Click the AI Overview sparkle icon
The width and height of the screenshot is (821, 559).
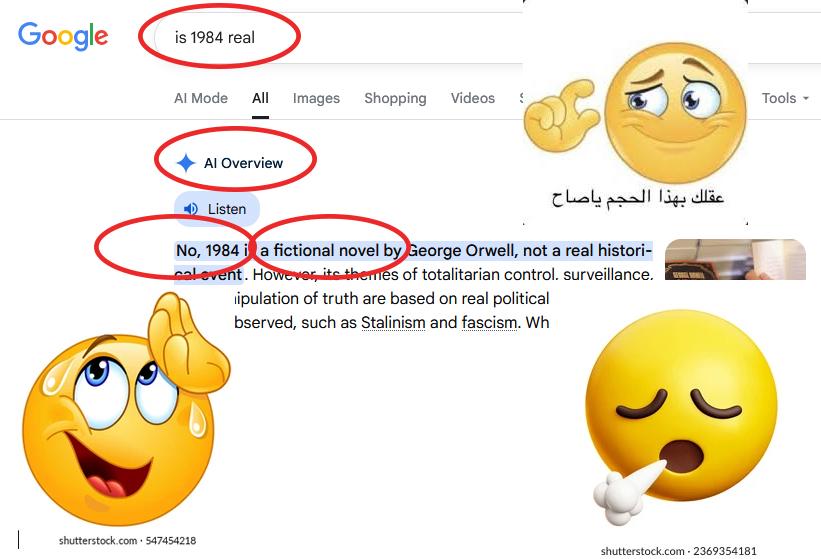click(x=186, y=163)
